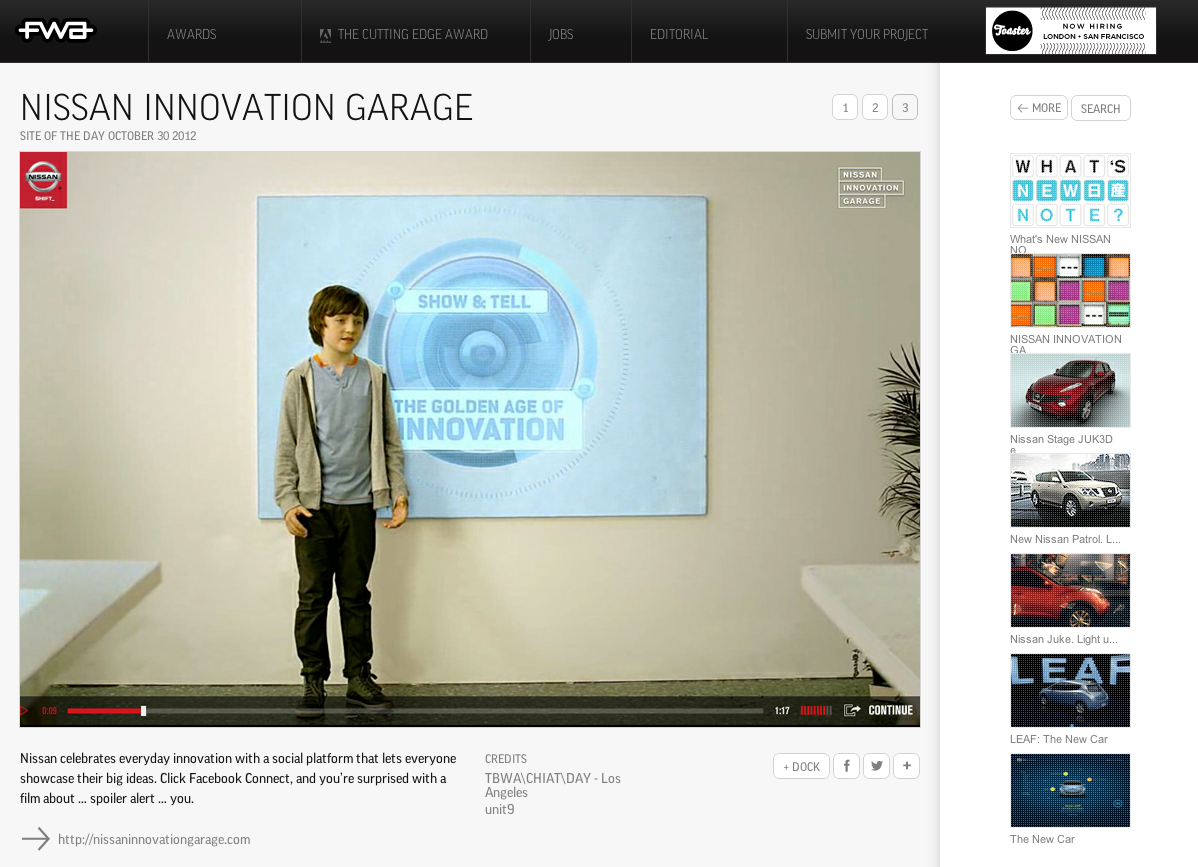The image size is (1198, 867).
Task: Open the unit9 credit link
Action: (500, 809)
